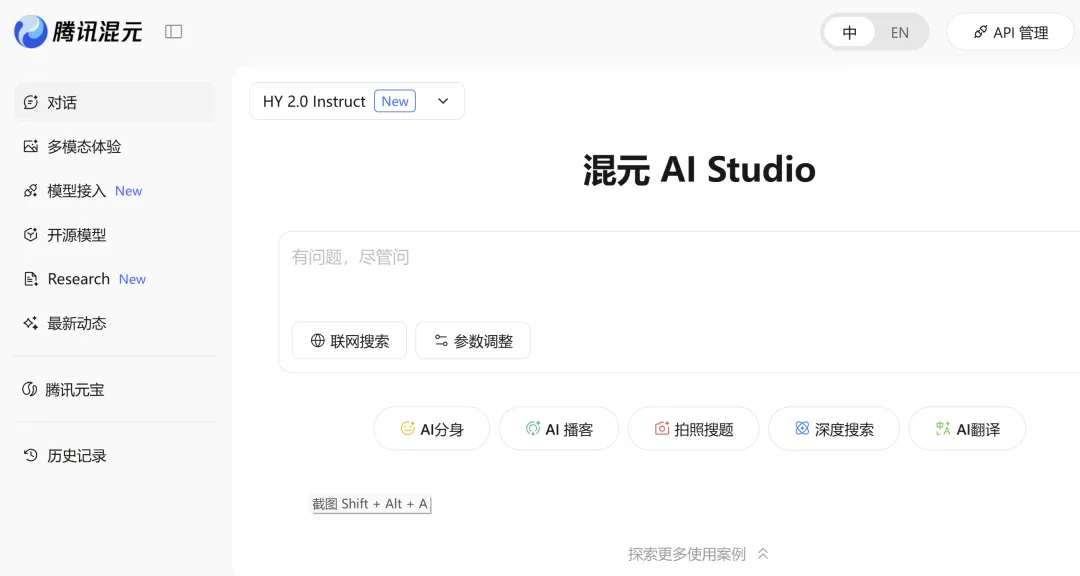This screenshot has width=1080, height=576.
Task: Open 历史记录 in the sidebar
Action: [x=114, y=455]
